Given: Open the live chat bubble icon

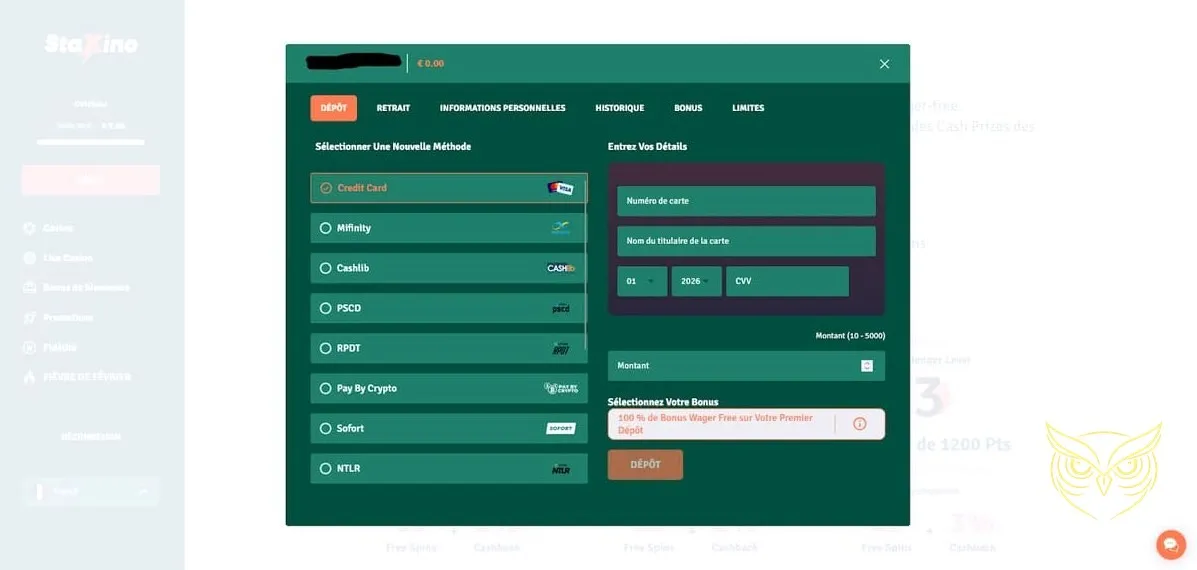Looking at the screenshot, I should [x=1171, y=545].
